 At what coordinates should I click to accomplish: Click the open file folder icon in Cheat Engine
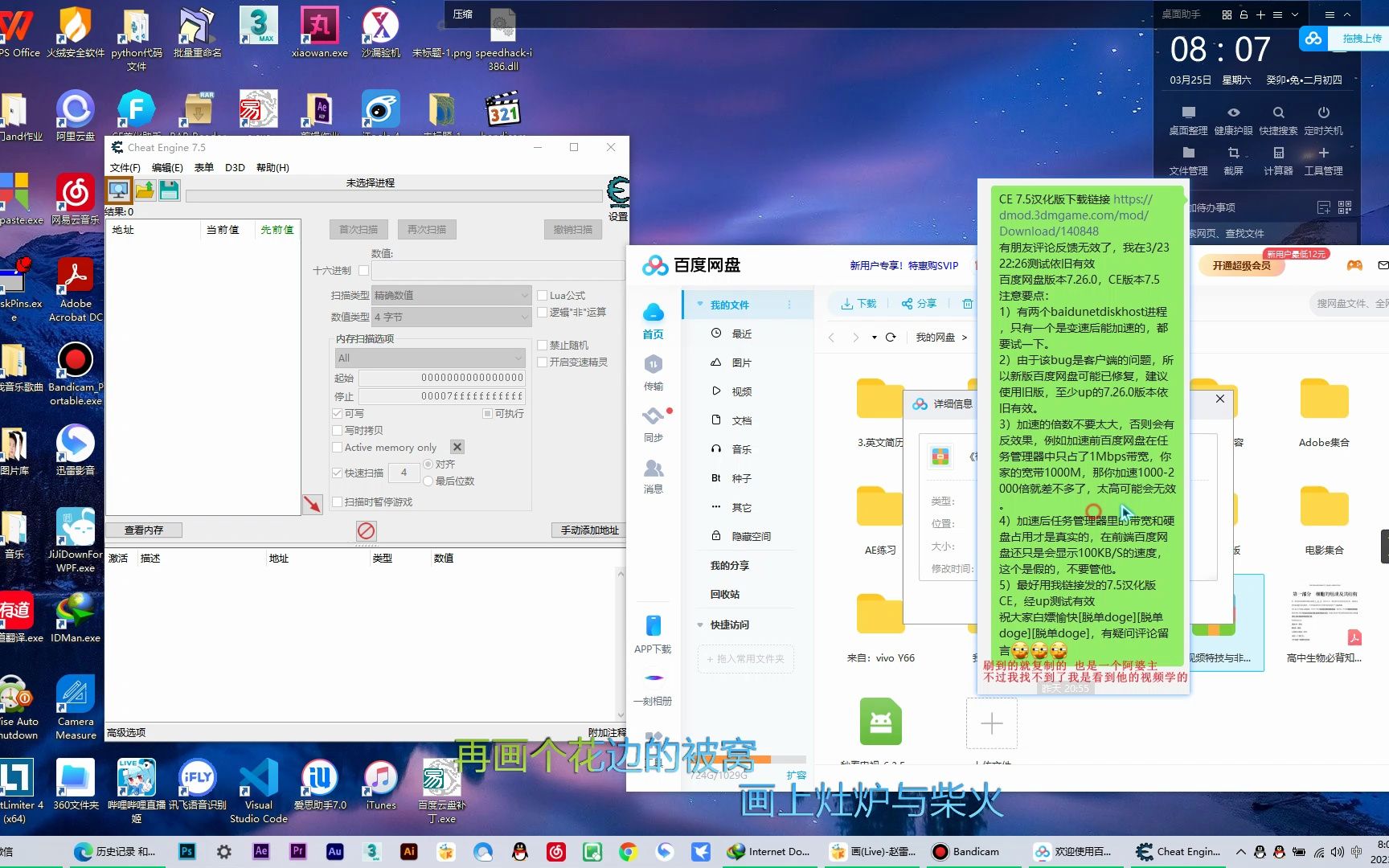(145, 190)
